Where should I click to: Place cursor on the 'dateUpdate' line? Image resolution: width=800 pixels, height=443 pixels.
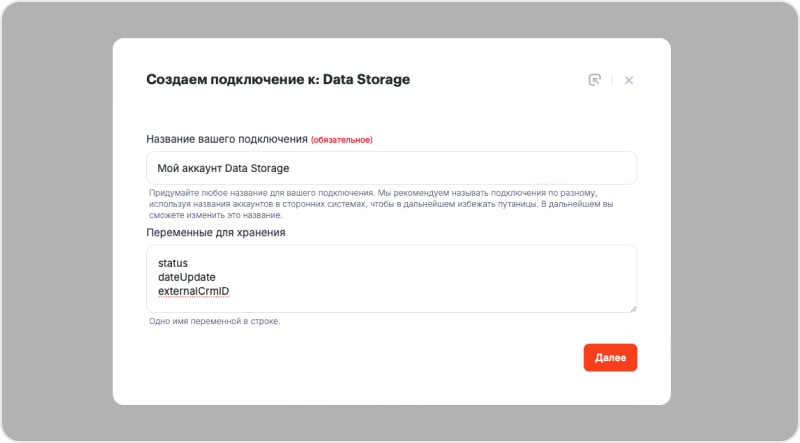(187, 277)
